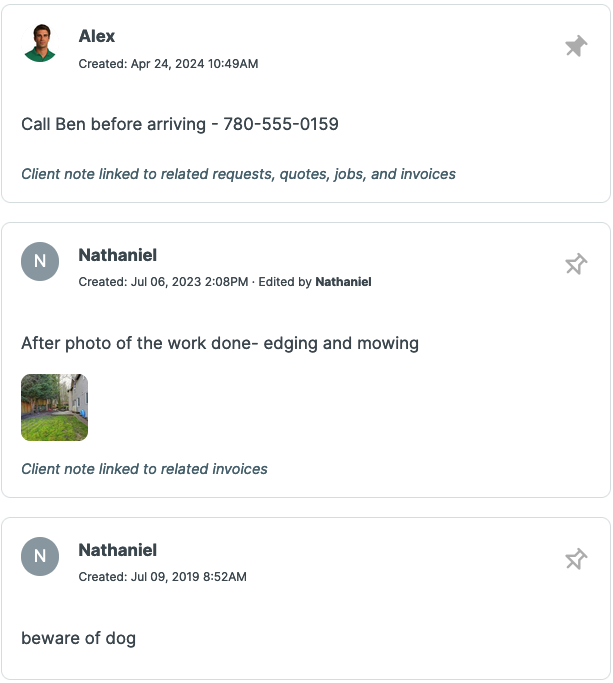Unpin Alex's note about calling Ben
The width and height of the screenshot is (613, 683).
(x=576, y=46)
